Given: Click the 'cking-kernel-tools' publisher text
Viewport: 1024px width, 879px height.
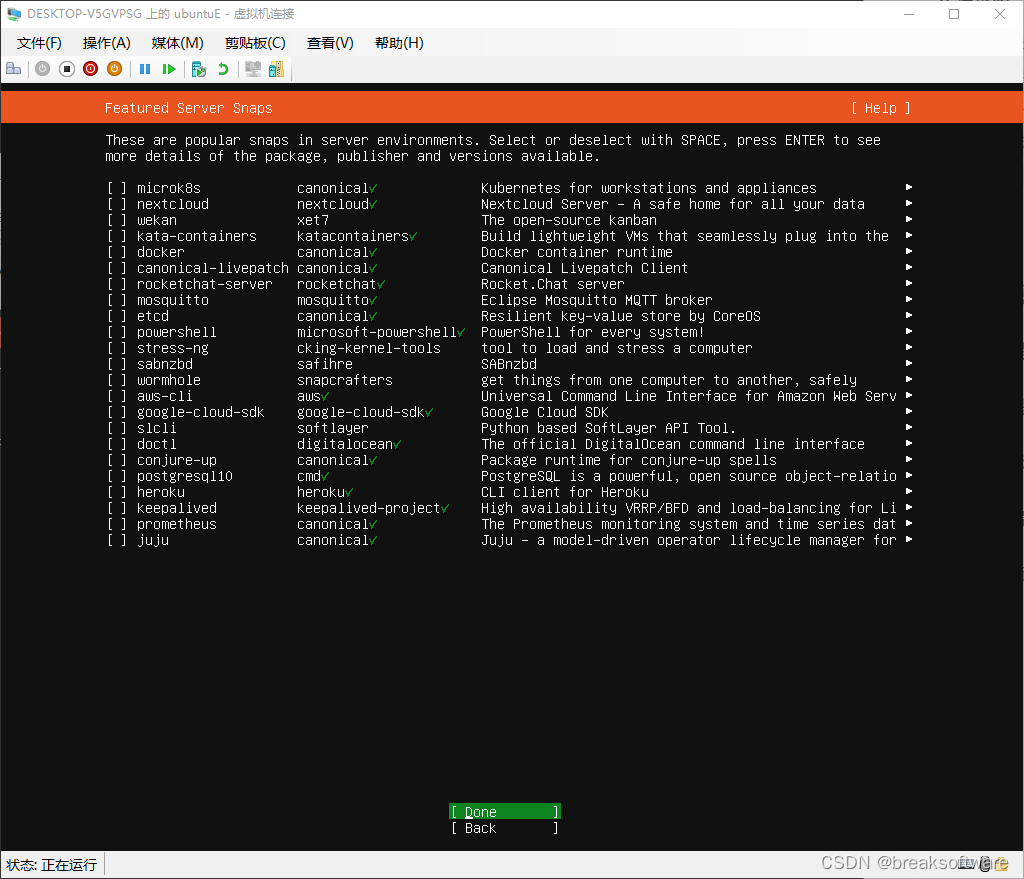Looking at the screenshot, I should pos(369,348).
